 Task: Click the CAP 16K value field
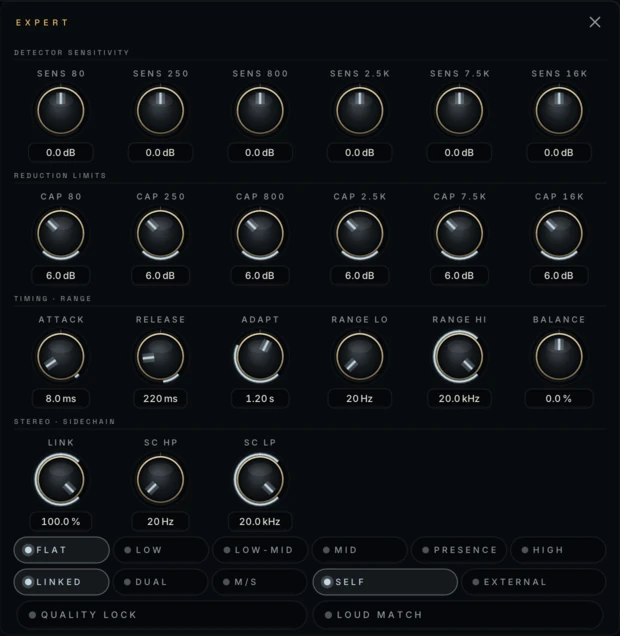point(559,275)
